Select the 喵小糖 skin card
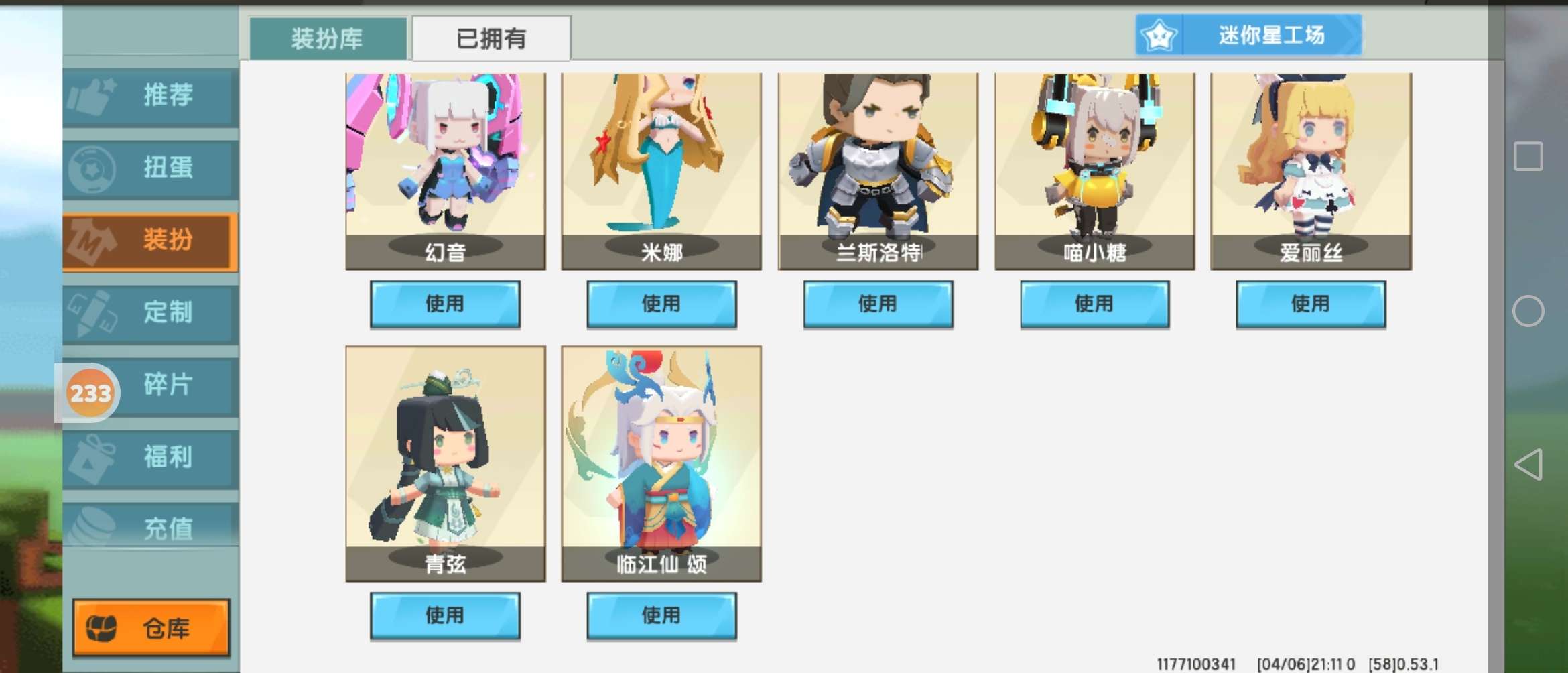 coord(1094,172)
